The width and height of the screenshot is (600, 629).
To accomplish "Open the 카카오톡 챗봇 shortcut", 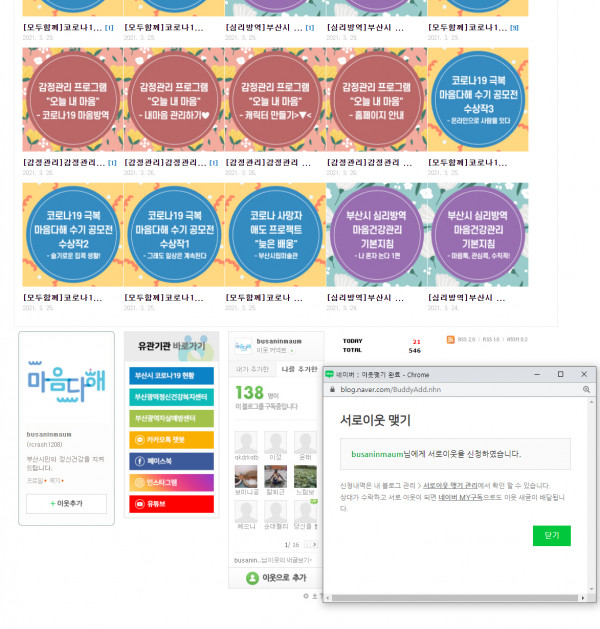I will (169, 439).
